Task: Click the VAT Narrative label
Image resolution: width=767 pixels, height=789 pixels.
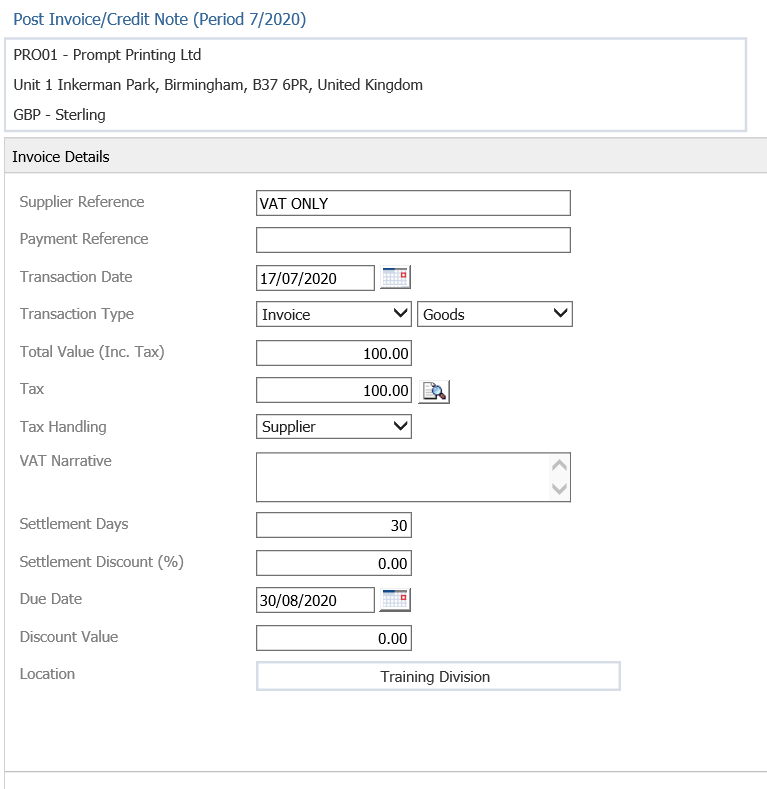Action: coord(65,460)
